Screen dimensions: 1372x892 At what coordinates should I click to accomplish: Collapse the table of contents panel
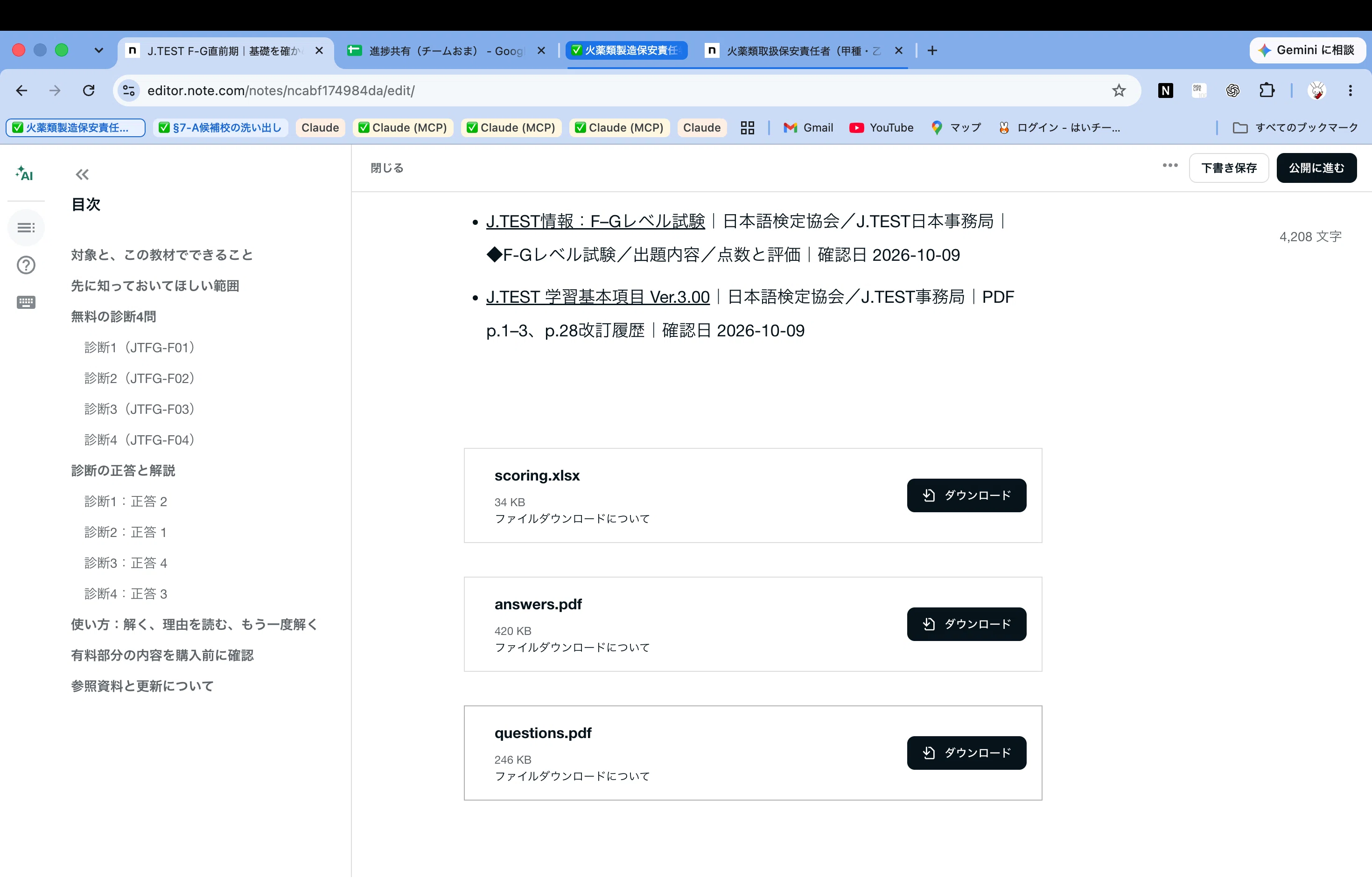click(83, 174)
